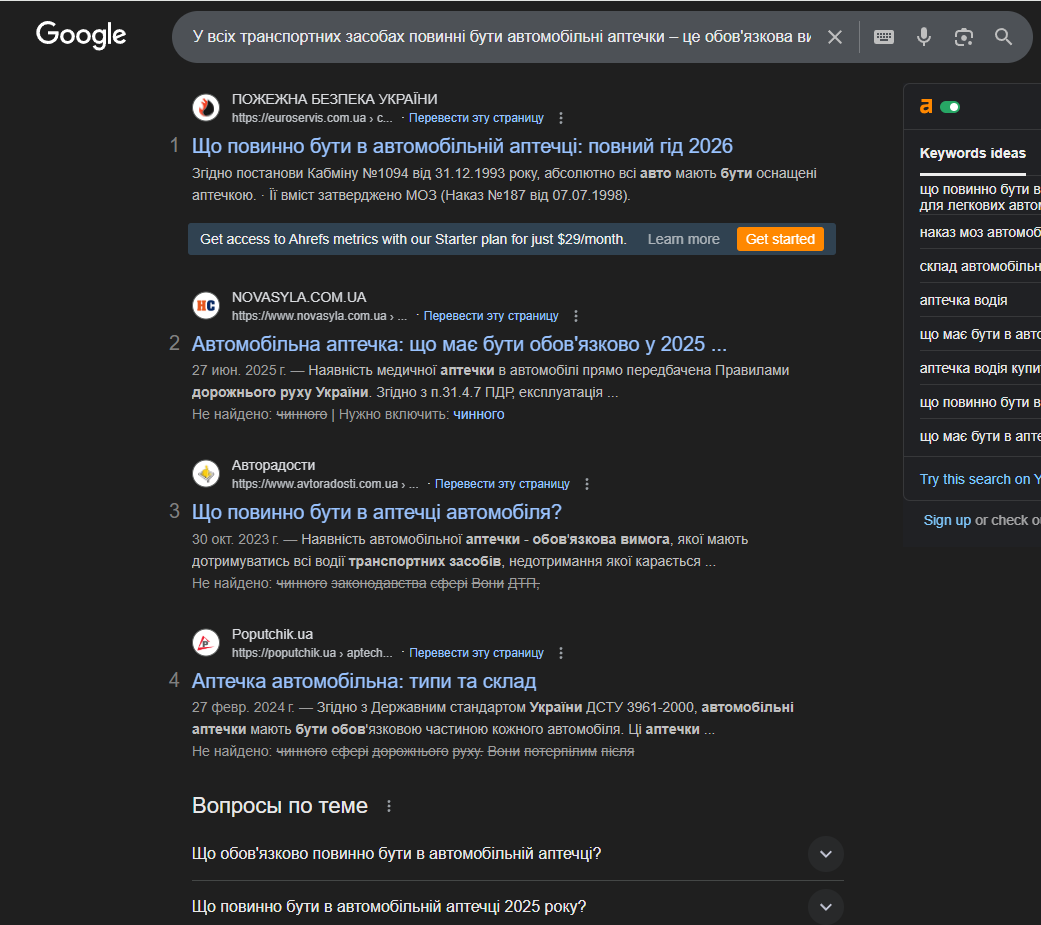The height and width of the screenshot is (925, 1041).
Task: Click the Google logo
Action: pyautogui.click(x=81, y=35)
